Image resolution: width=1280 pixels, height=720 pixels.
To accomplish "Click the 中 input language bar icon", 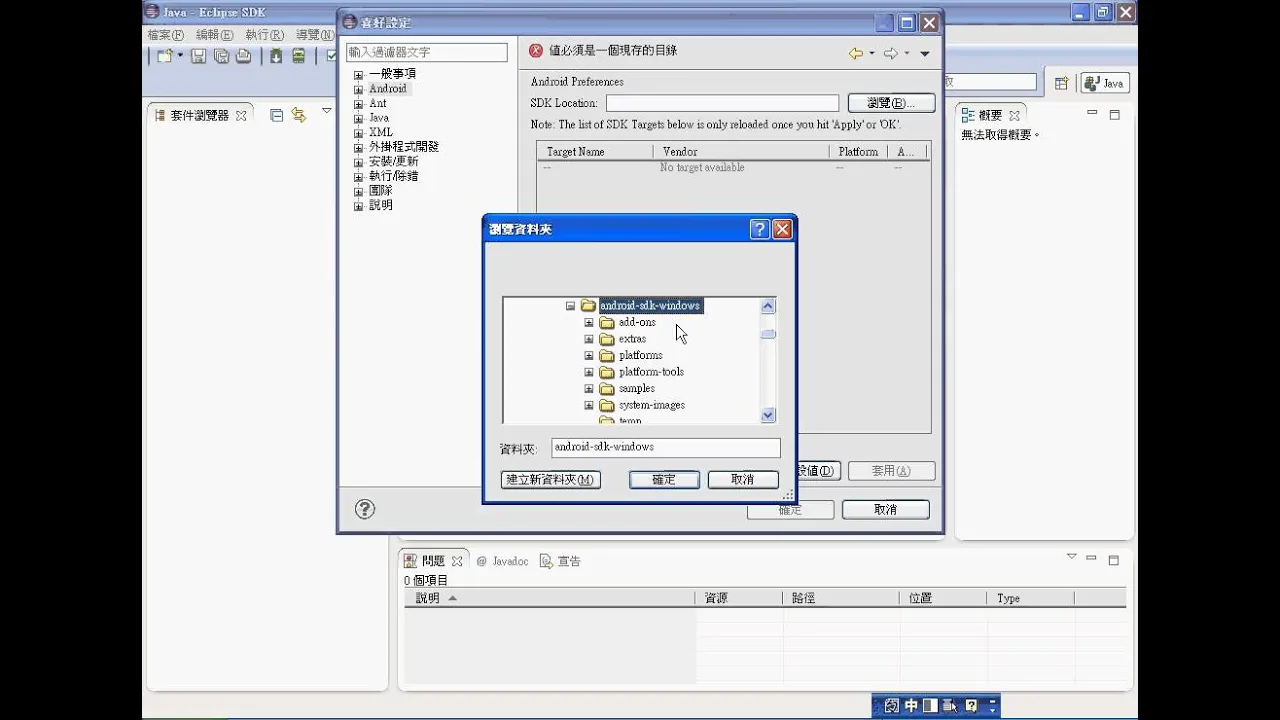I will click(911, 705).
